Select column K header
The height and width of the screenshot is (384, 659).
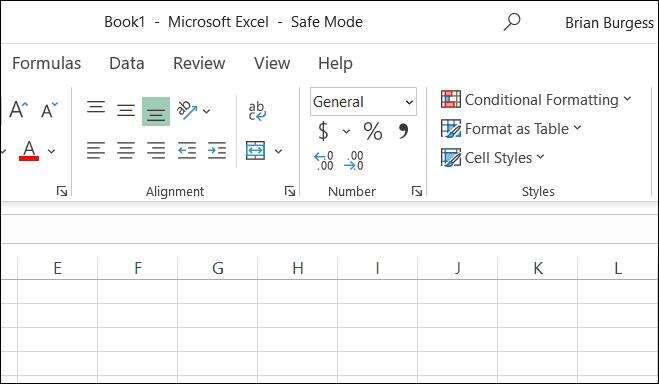[538, 268]
